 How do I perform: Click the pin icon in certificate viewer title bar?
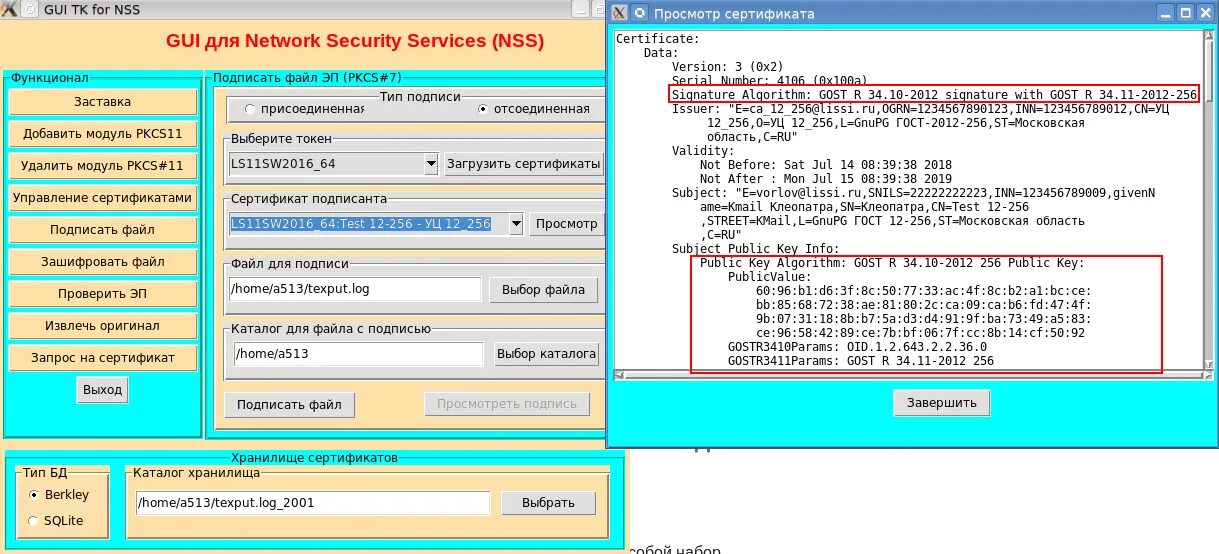coord(640,13)
